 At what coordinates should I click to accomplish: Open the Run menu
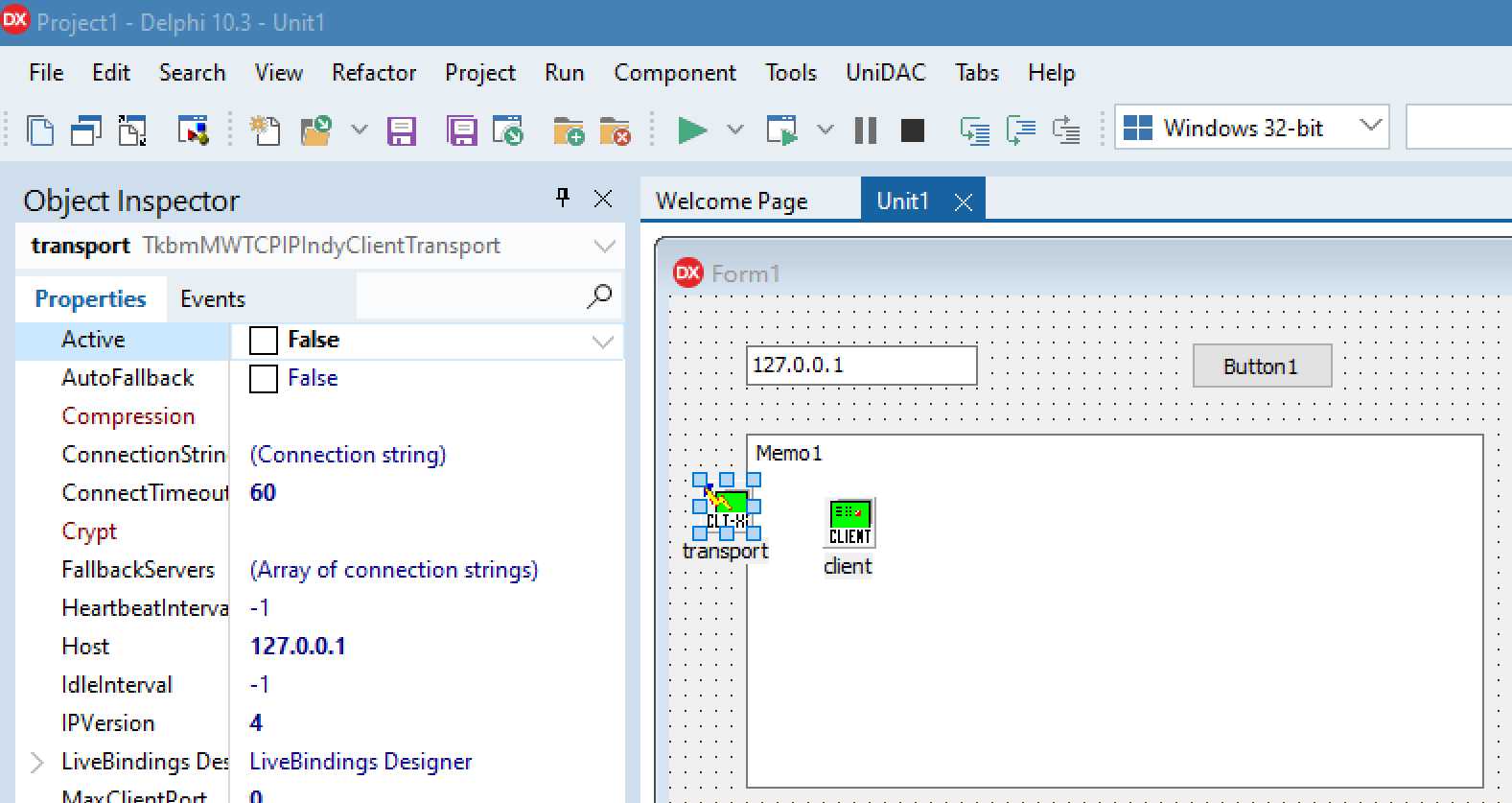pos(564,73)
